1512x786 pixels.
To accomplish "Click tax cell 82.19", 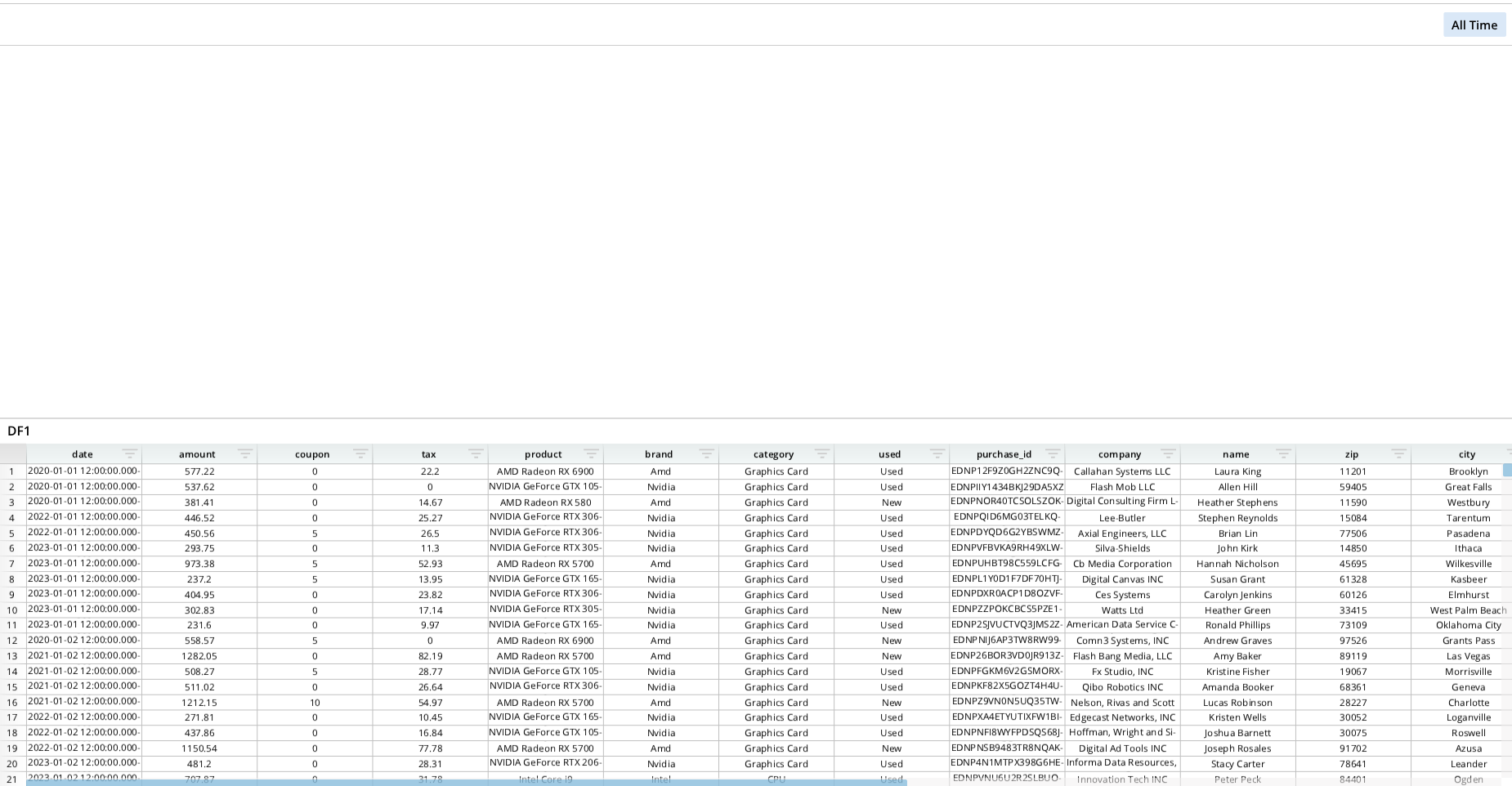I will pyautogui.click(x=430, y=656).
